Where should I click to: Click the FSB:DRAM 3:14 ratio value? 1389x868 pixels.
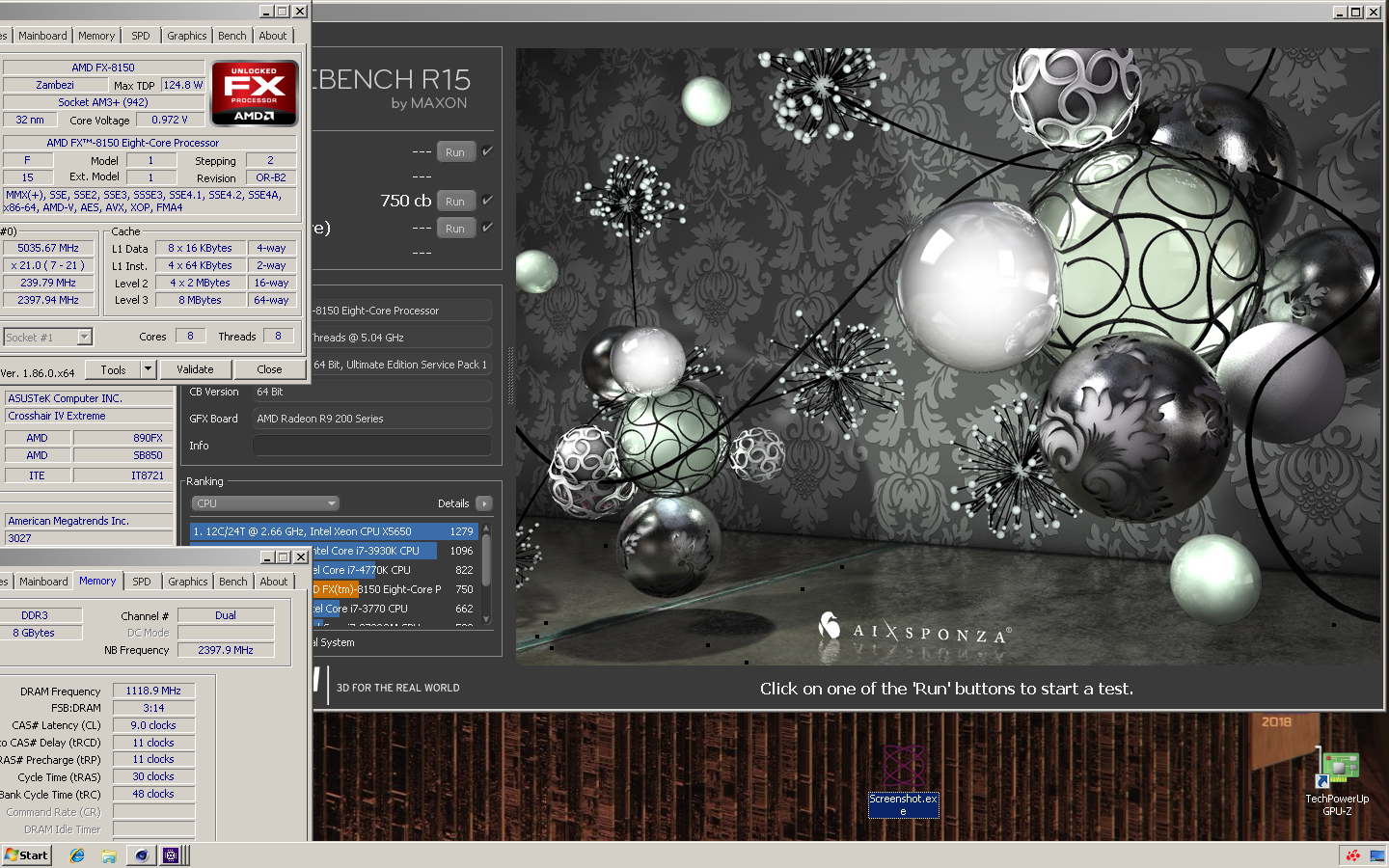pyautogui.click(x=154, y=708)
